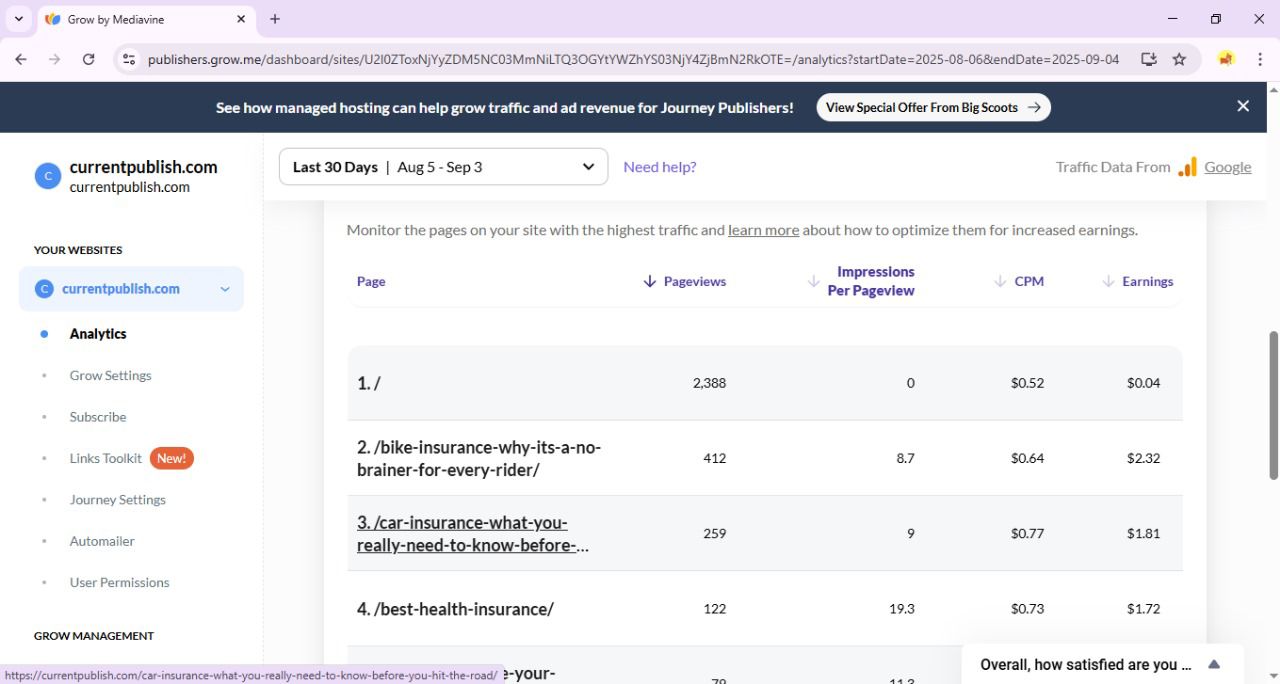This screenshot has width=1280, height=684.
Task: Click the page vertical scrollbar thumb
Action: [1273, 405]
